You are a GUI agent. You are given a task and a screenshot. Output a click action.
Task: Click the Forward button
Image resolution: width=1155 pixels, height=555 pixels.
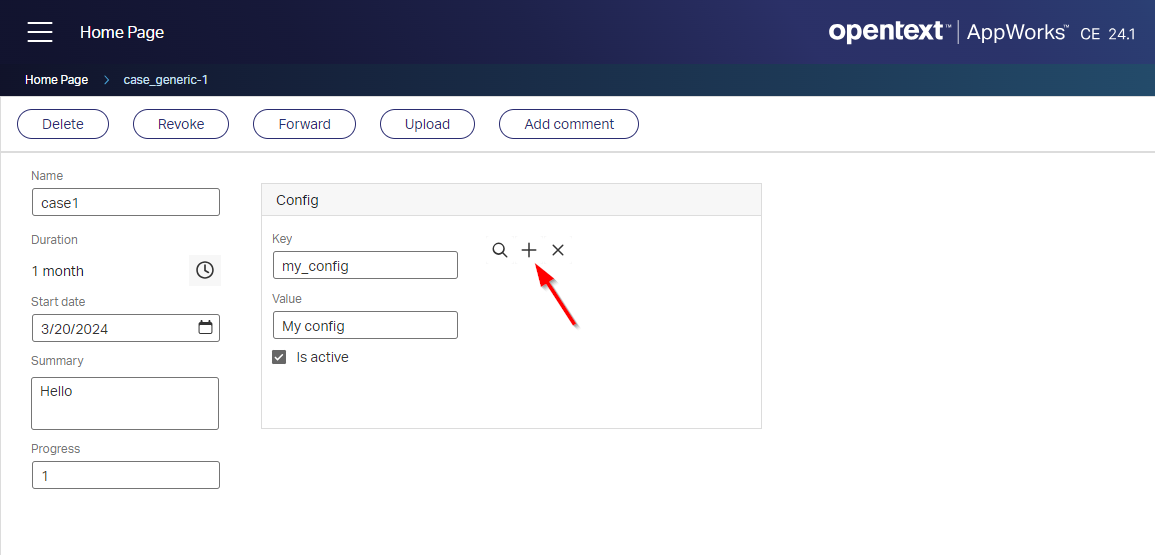pyautogui.click(x=304, y=124)
